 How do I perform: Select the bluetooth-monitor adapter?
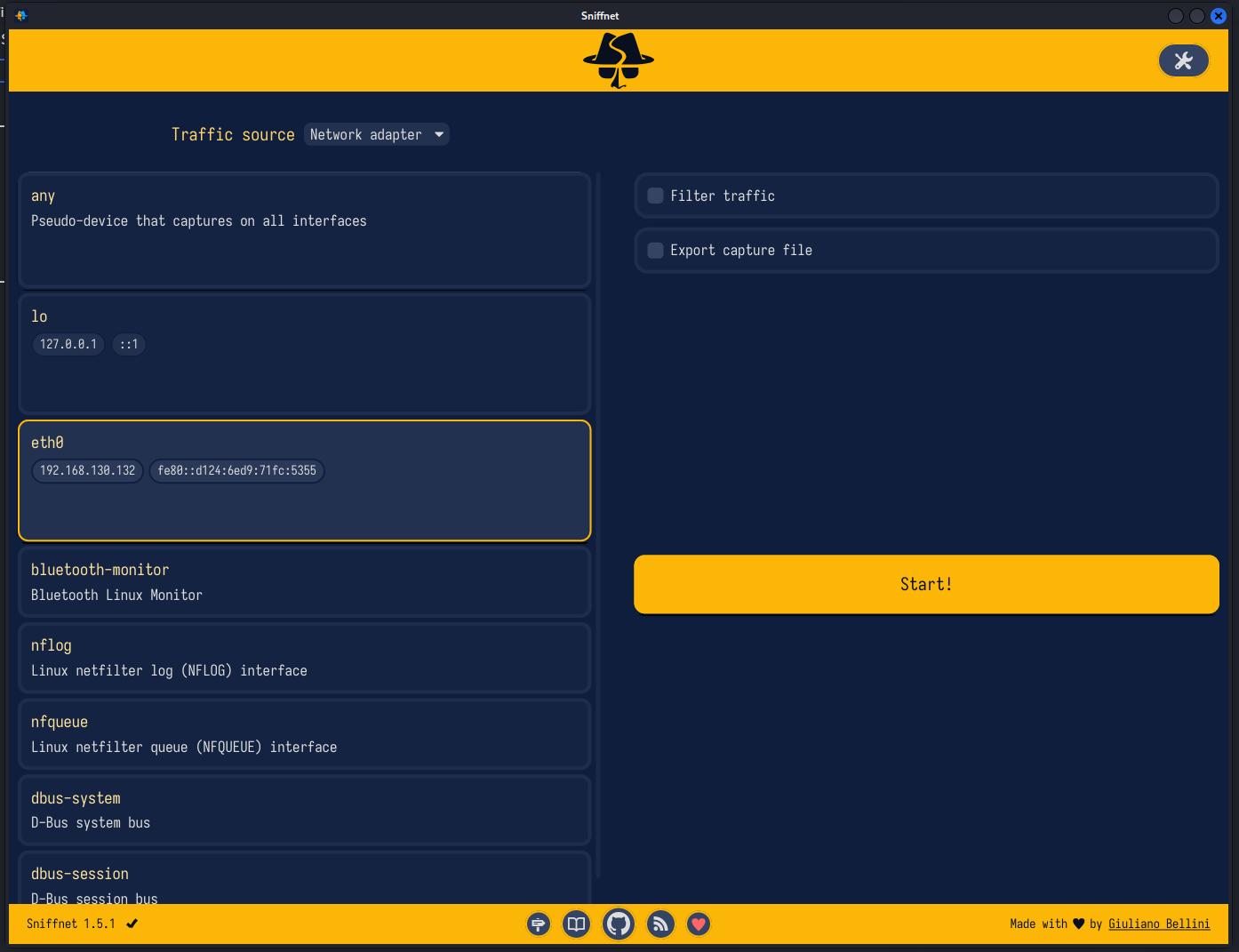tap(305, 582)
